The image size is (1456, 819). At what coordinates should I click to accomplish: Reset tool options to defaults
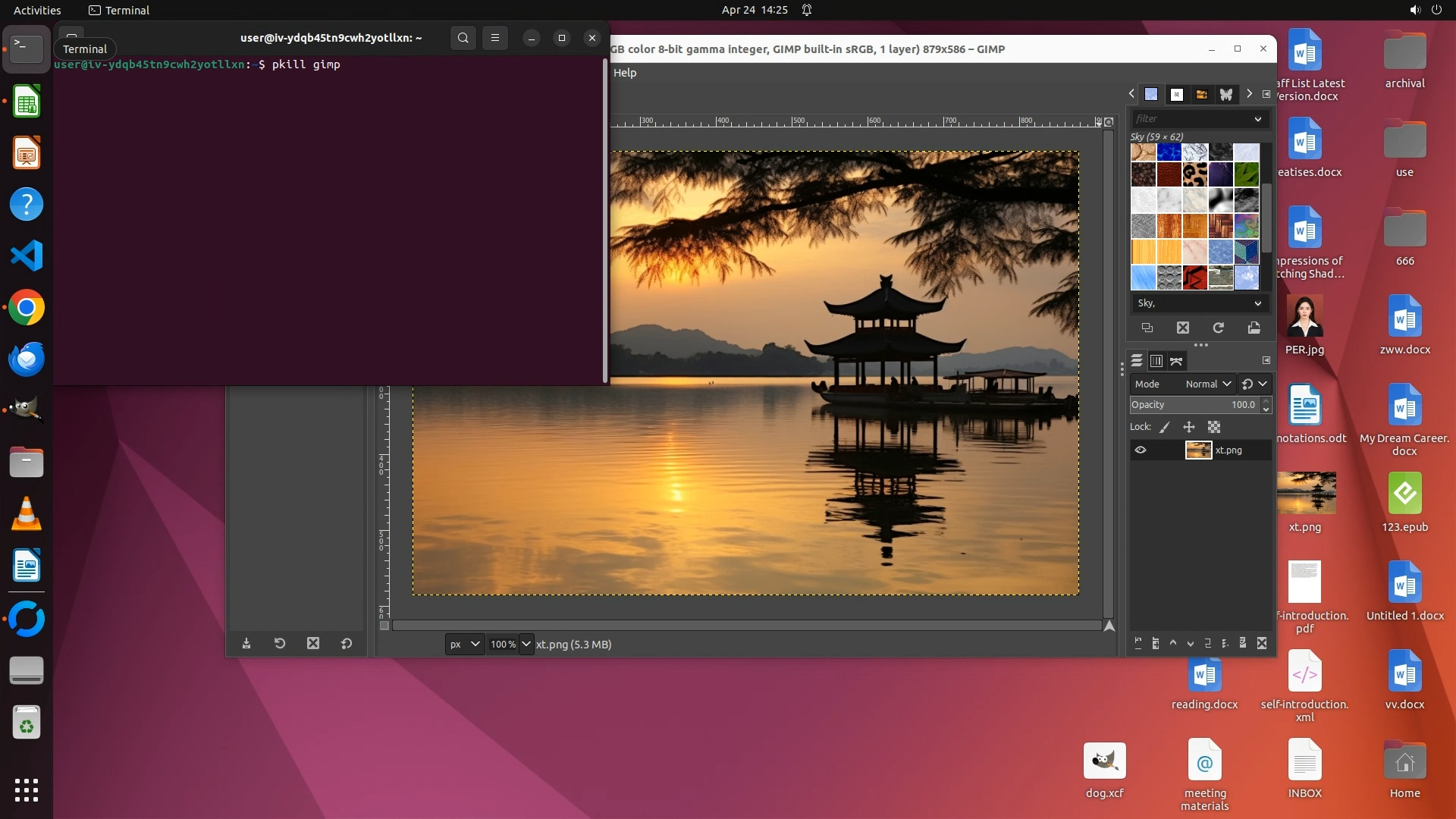pyautogui.click(x=347, y=643)
